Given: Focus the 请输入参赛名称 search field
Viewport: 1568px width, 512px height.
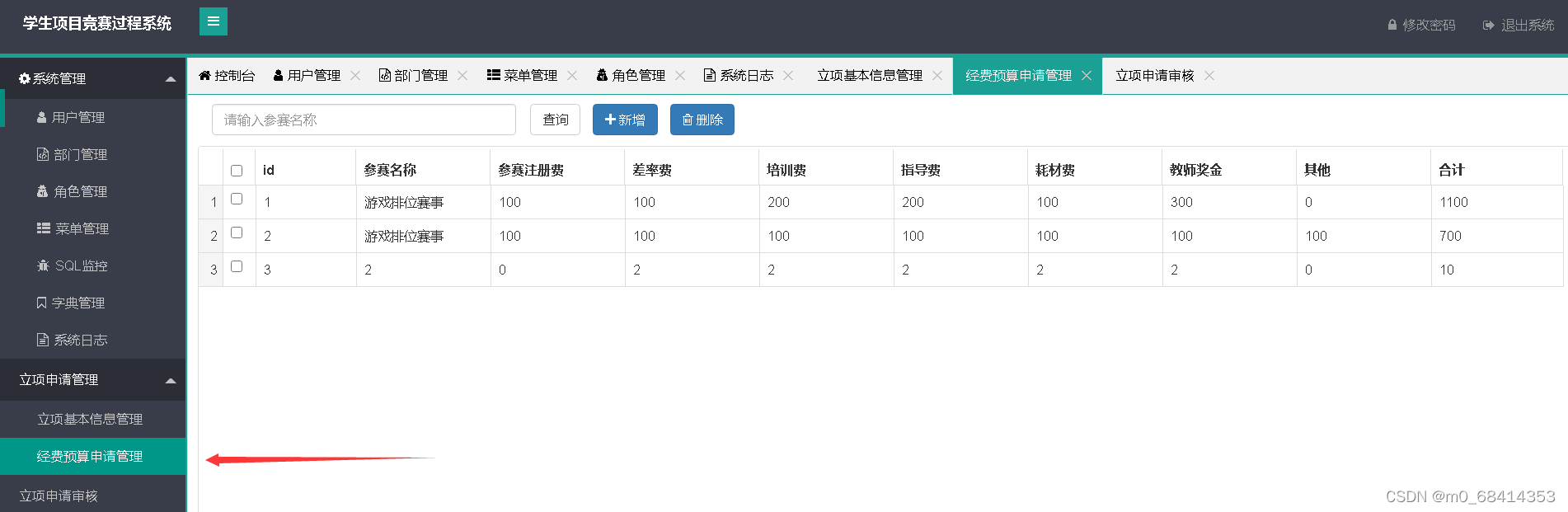Looking at the screenshot, I should [364, 120].
